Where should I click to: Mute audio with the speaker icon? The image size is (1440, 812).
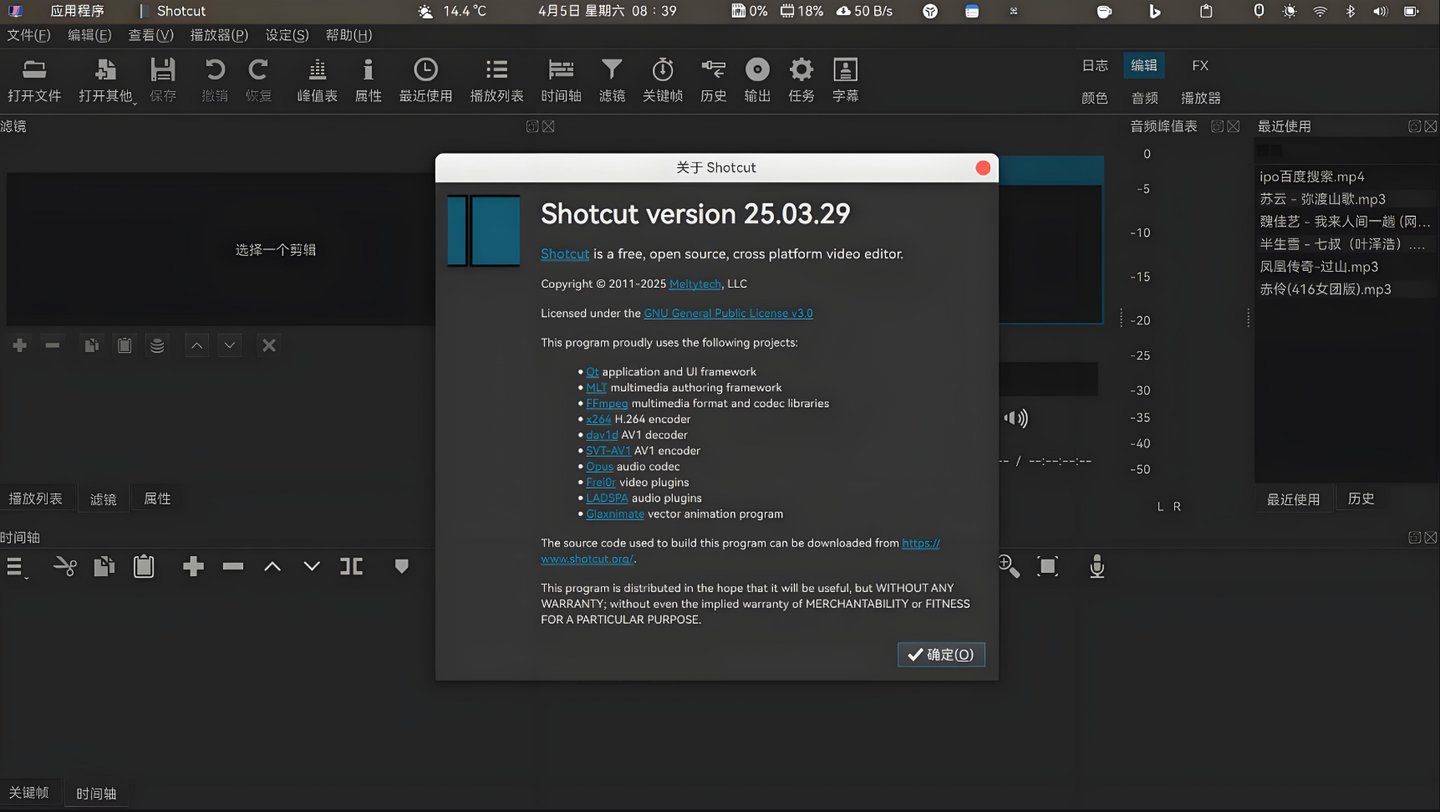1015,418
